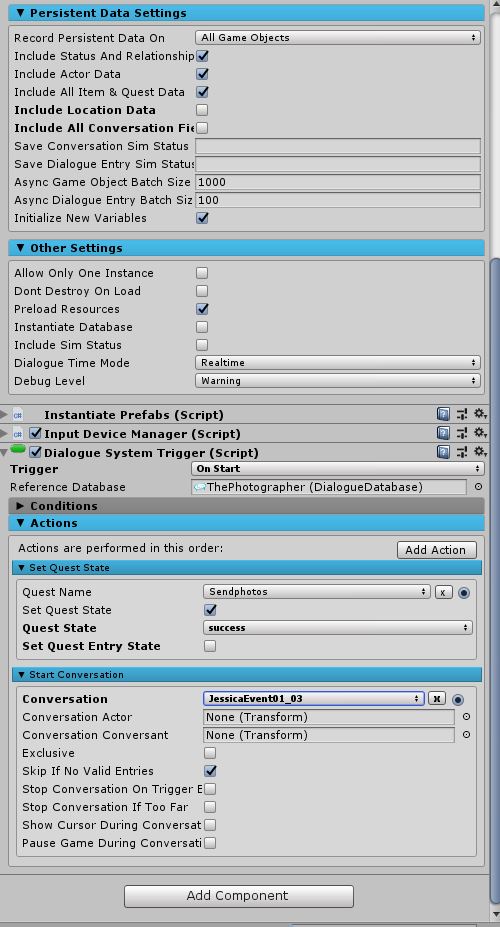
Task: Open Debug Level Warning dropdown
Action: point(337,381)
